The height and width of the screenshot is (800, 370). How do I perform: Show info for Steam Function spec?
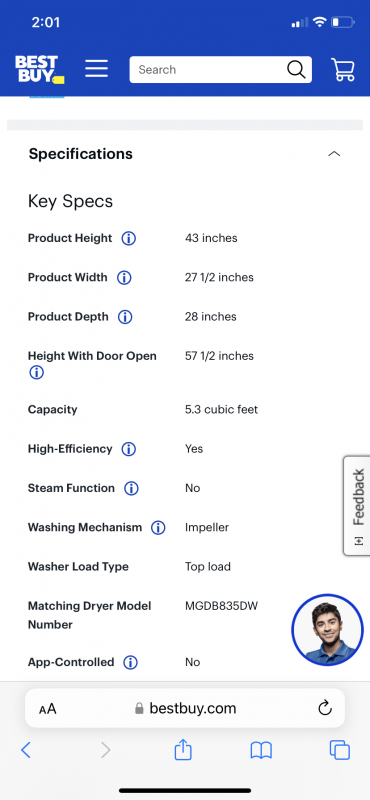(x=131, y=488)
